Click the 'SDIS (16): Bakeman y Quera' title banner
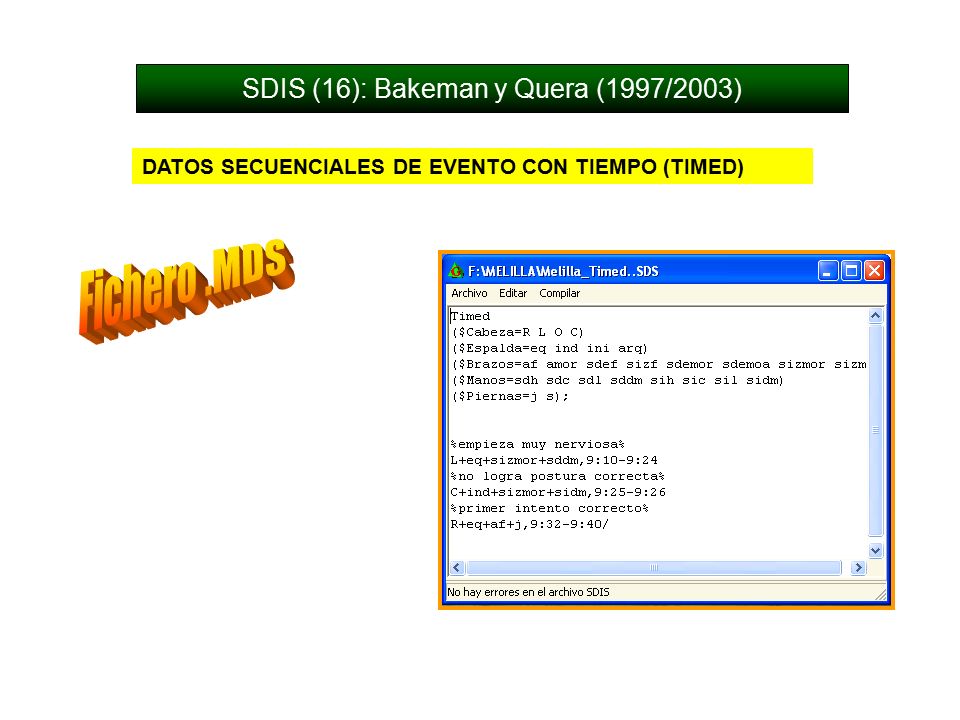960x720 pixels. 492,88
